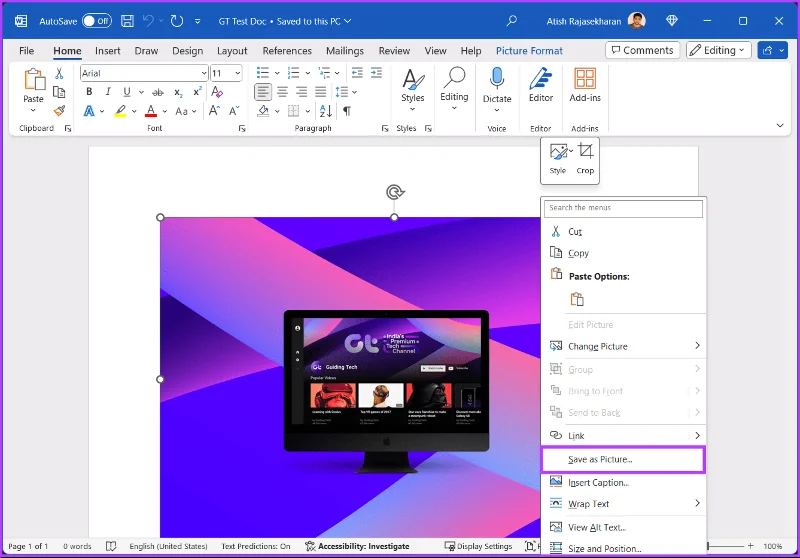Image resolution: width=800 pixels, height=558 pixels.
Task: Open the search magnifier in title bar
Action: tap(511, 21)
